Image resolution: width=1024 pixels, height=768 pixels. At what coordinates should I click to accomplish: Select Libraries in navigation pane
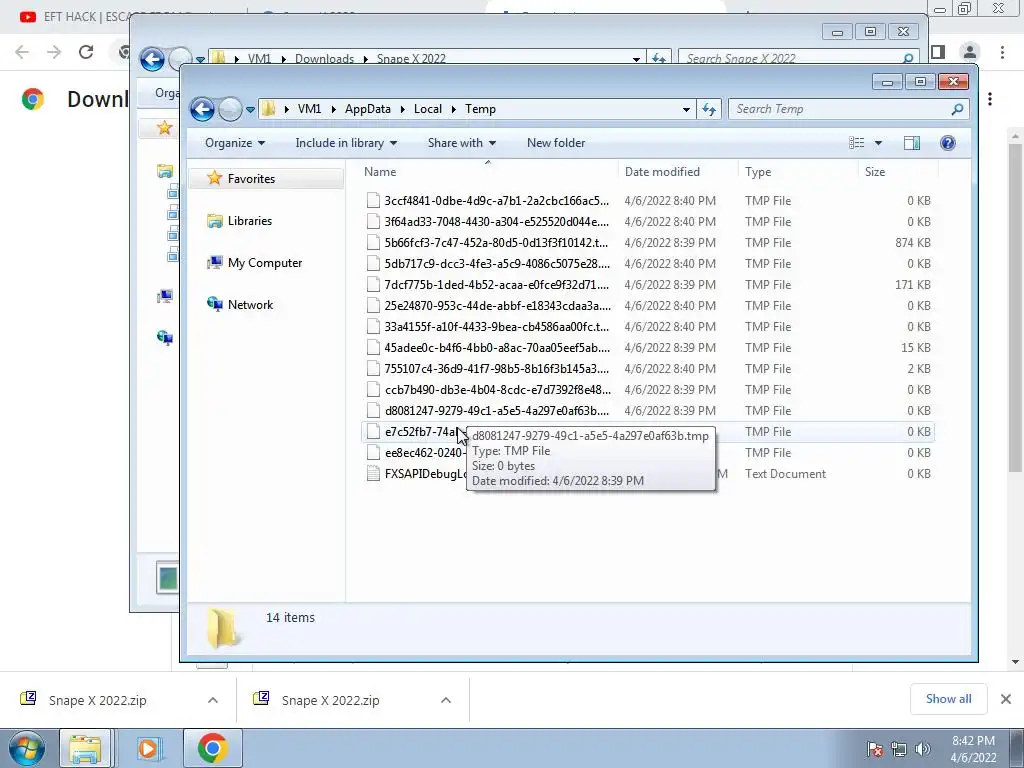[x=249, y=221]
